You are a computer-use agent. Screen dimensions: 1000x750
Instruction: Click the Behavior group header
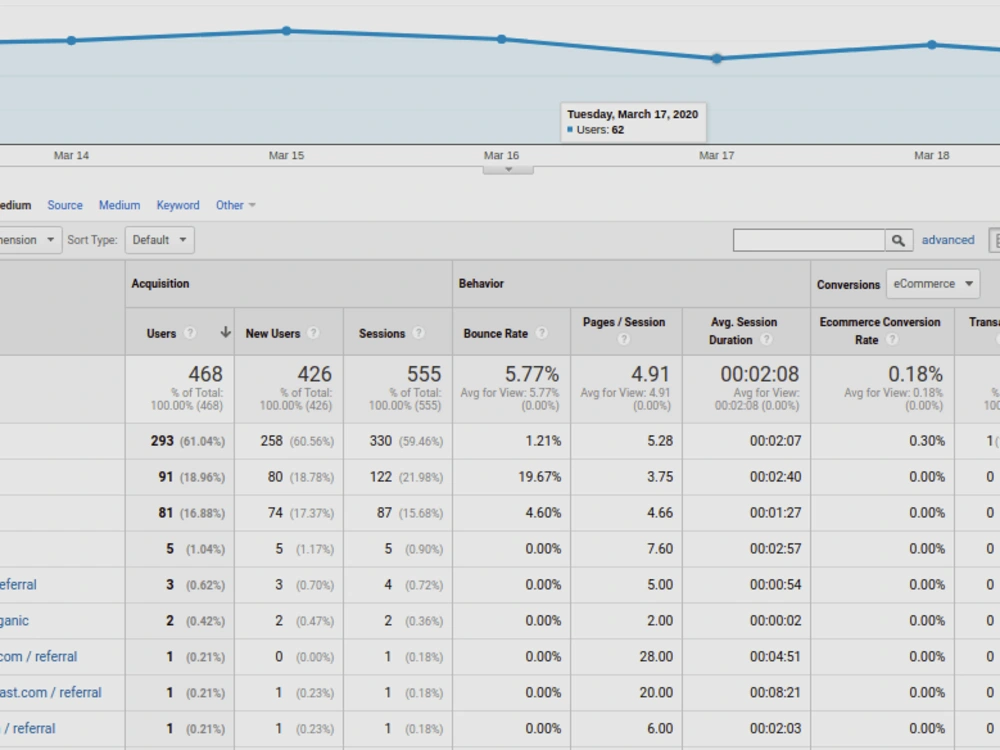point(481,284)
